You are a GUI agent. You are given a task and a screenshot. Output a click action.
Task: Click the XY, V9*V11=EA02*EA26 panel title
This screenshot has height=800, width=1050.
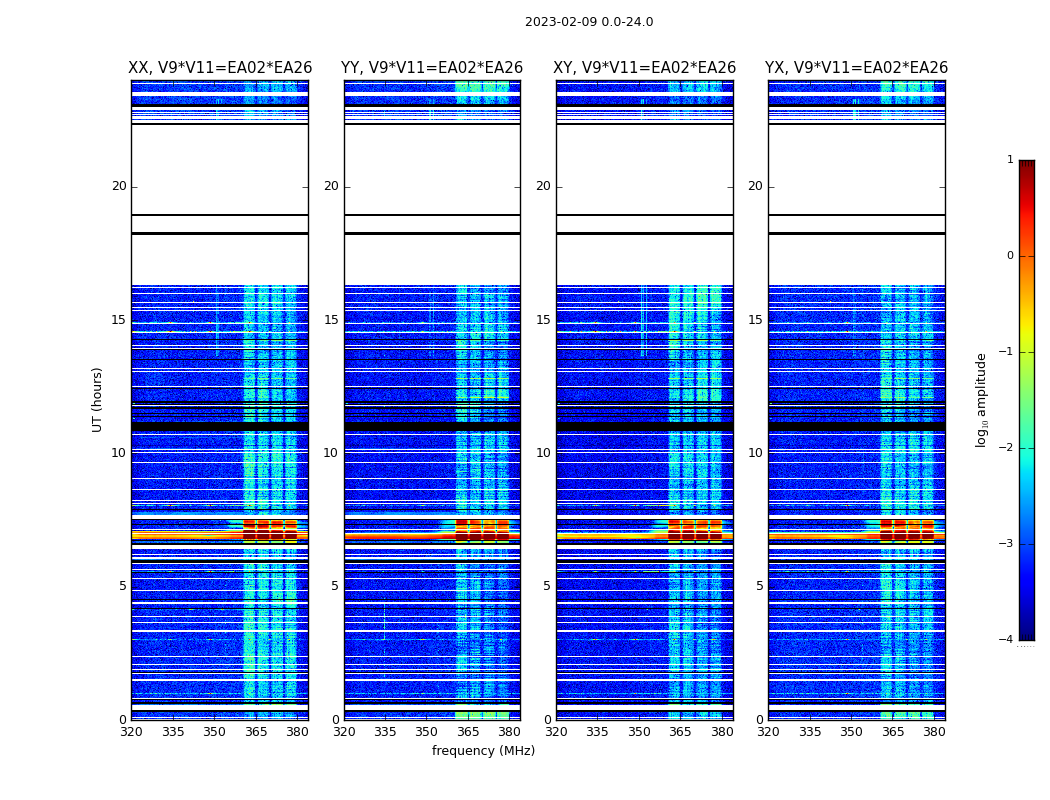tap(644, 68)
